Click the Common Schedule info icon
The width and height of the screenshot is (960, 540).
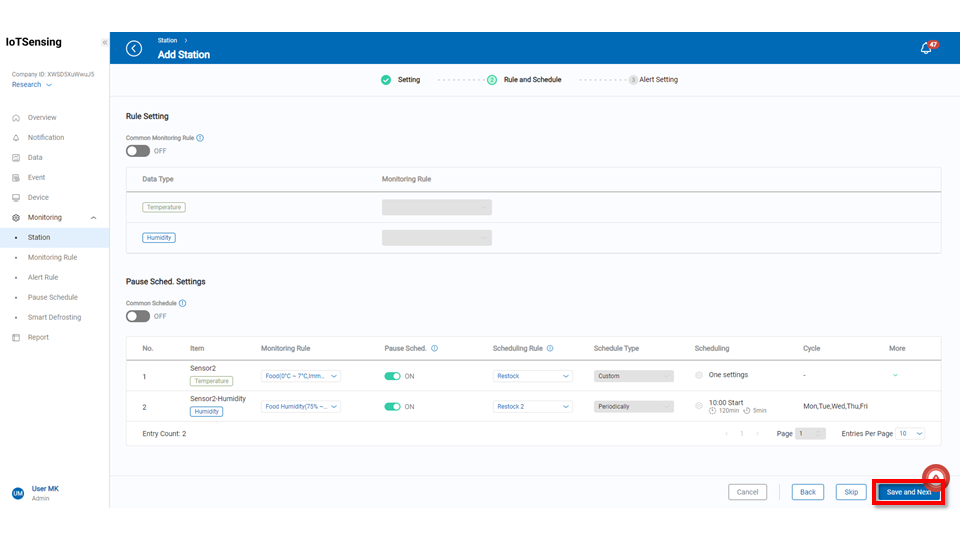pos(182,303)
